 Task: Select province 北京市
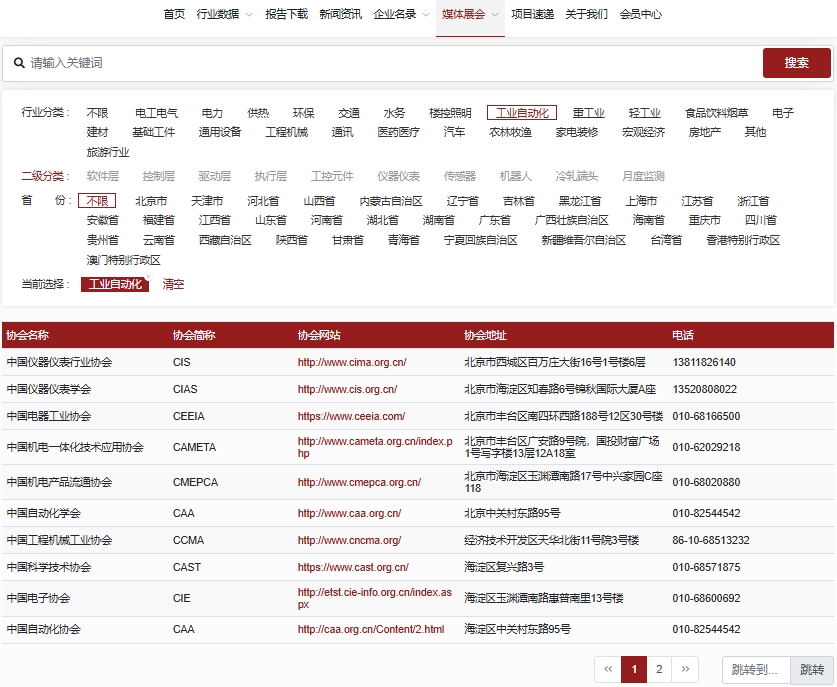click(151, 201)
